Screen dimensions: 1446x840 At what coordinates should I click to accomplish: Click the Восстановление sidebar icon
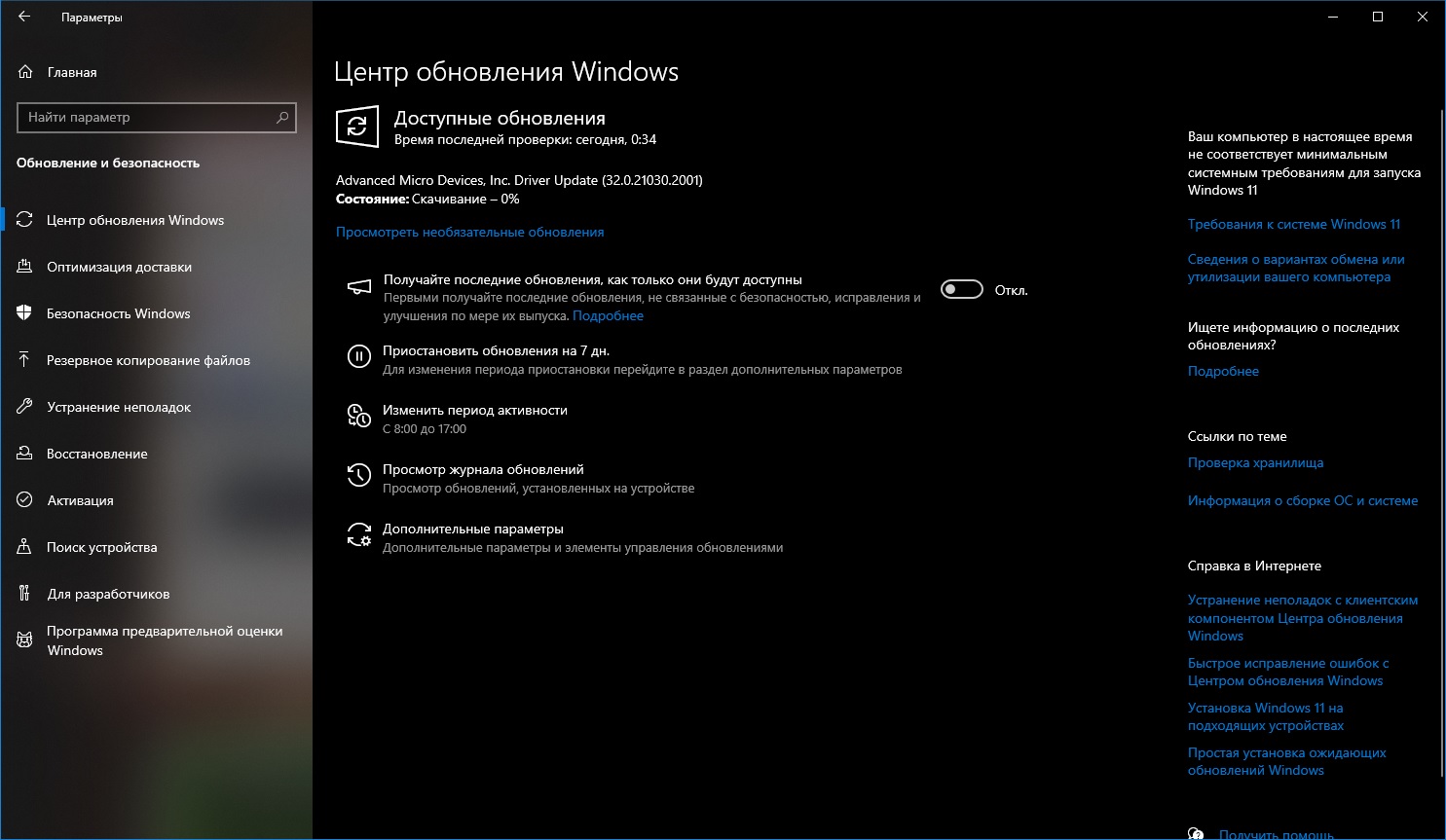[25, 454]
